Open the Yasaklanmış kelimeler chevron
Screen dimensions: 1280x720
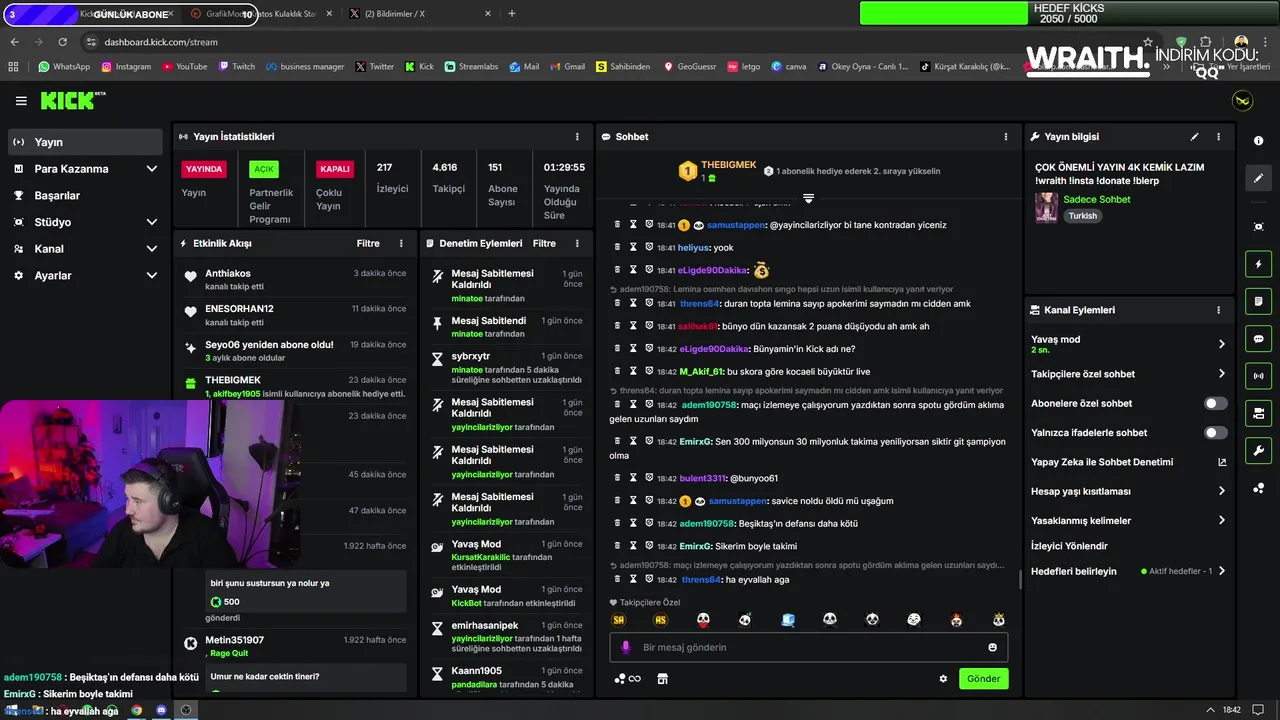coord(1221,521)
